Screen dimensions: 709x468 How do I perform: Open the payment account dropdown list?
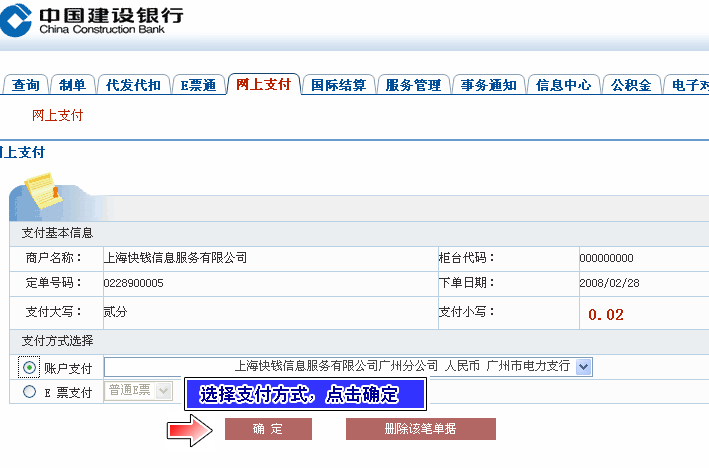(x=584, y=367)
